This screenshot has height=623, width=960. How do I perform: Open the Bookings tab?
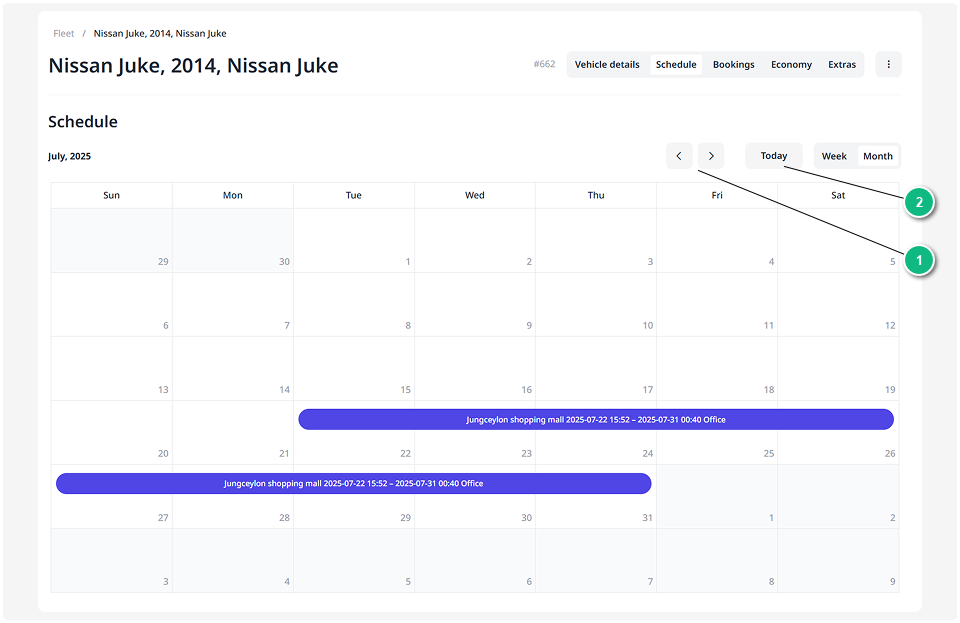pyautogui.click(x=733, y=65)
